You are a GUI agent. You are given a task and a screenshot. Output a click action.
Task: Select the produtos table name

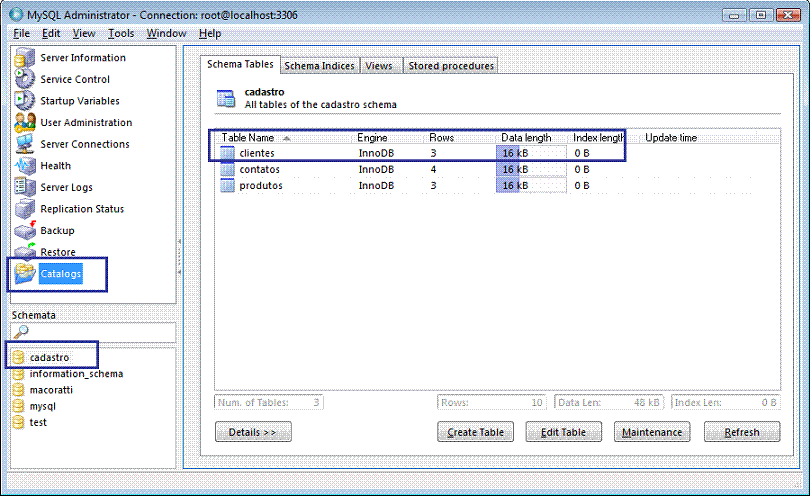click(261, 185)
